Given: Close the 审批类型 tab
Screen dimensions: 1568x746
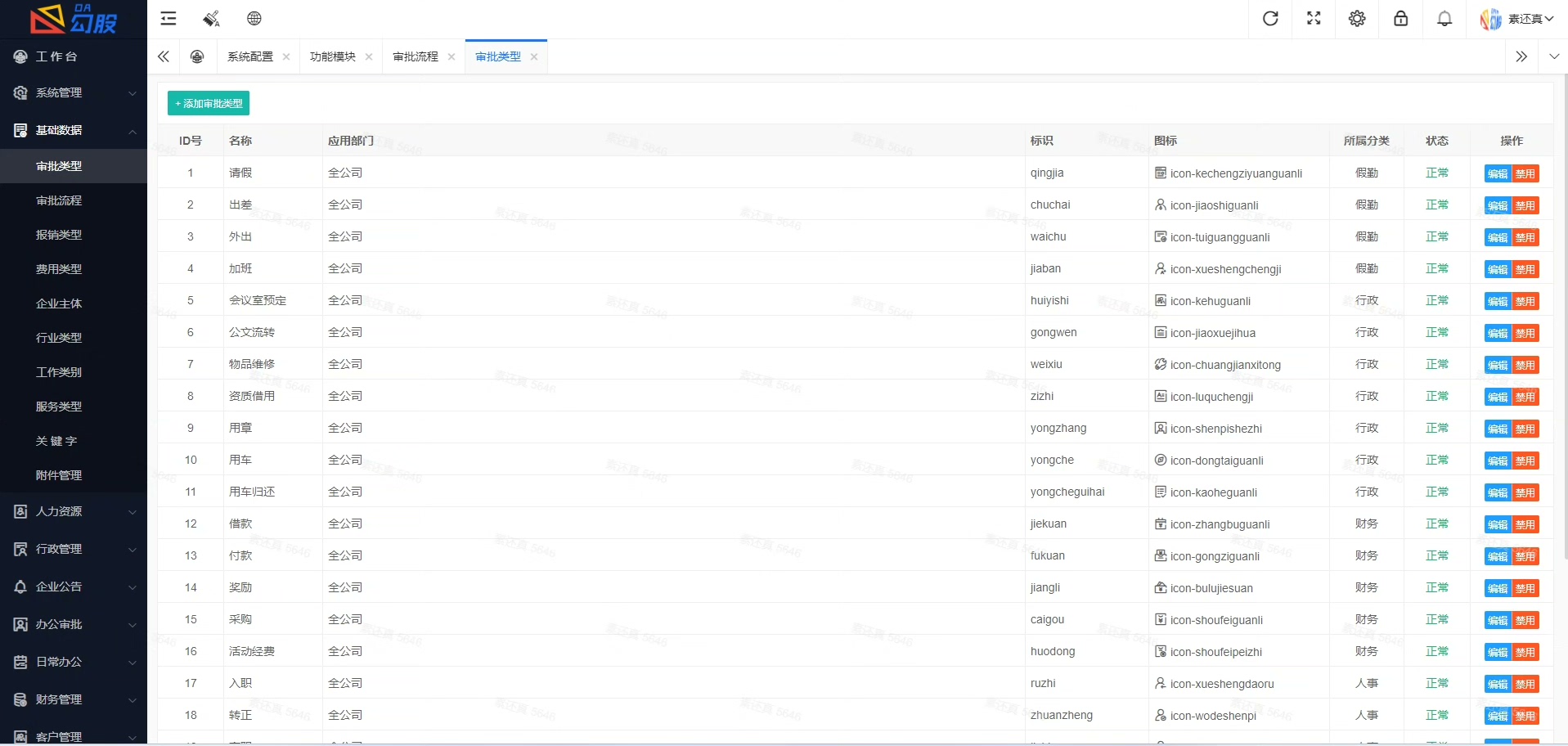Looking at the screenshot, I should pos(534,56).
